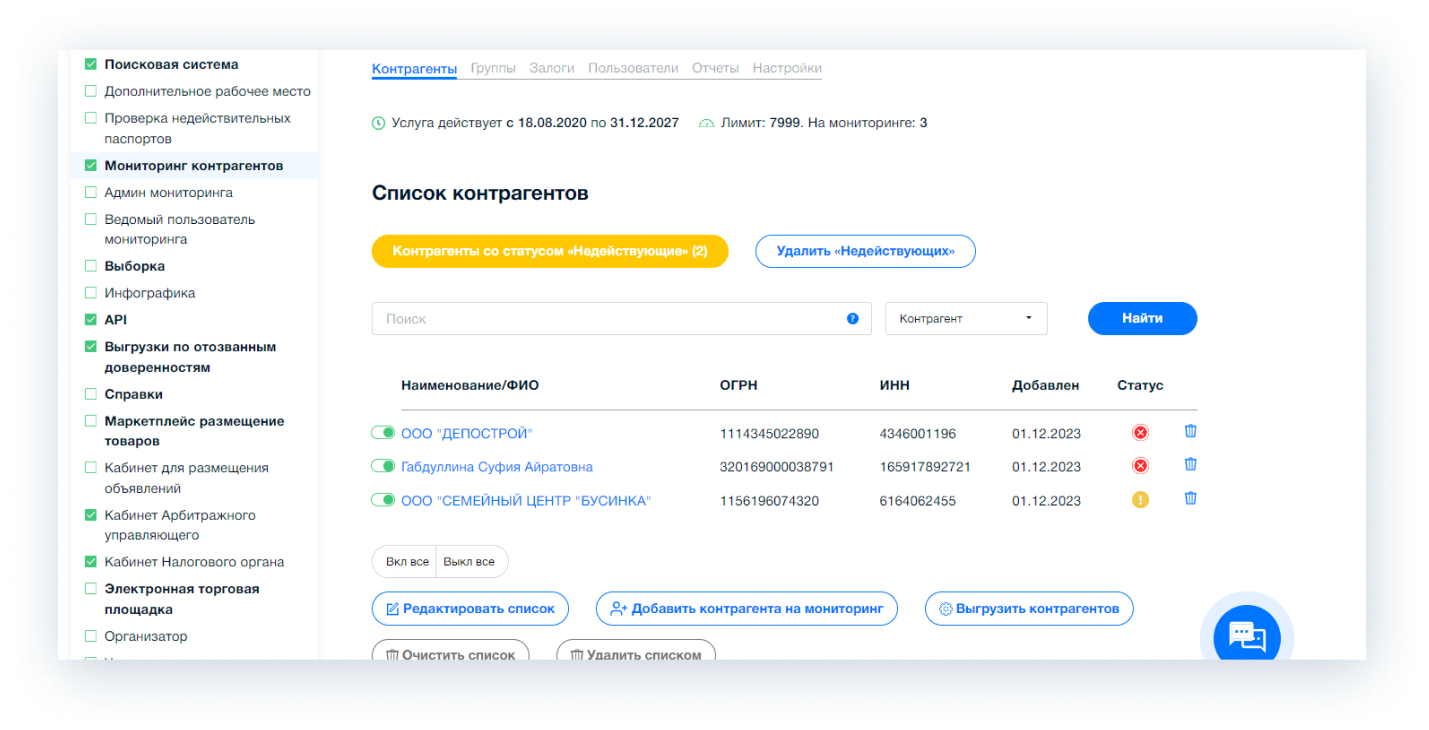This screenshot has width=1429, height=730.
Task: Click red status icon for Габдуллина row
Action: coord(1140,466)
